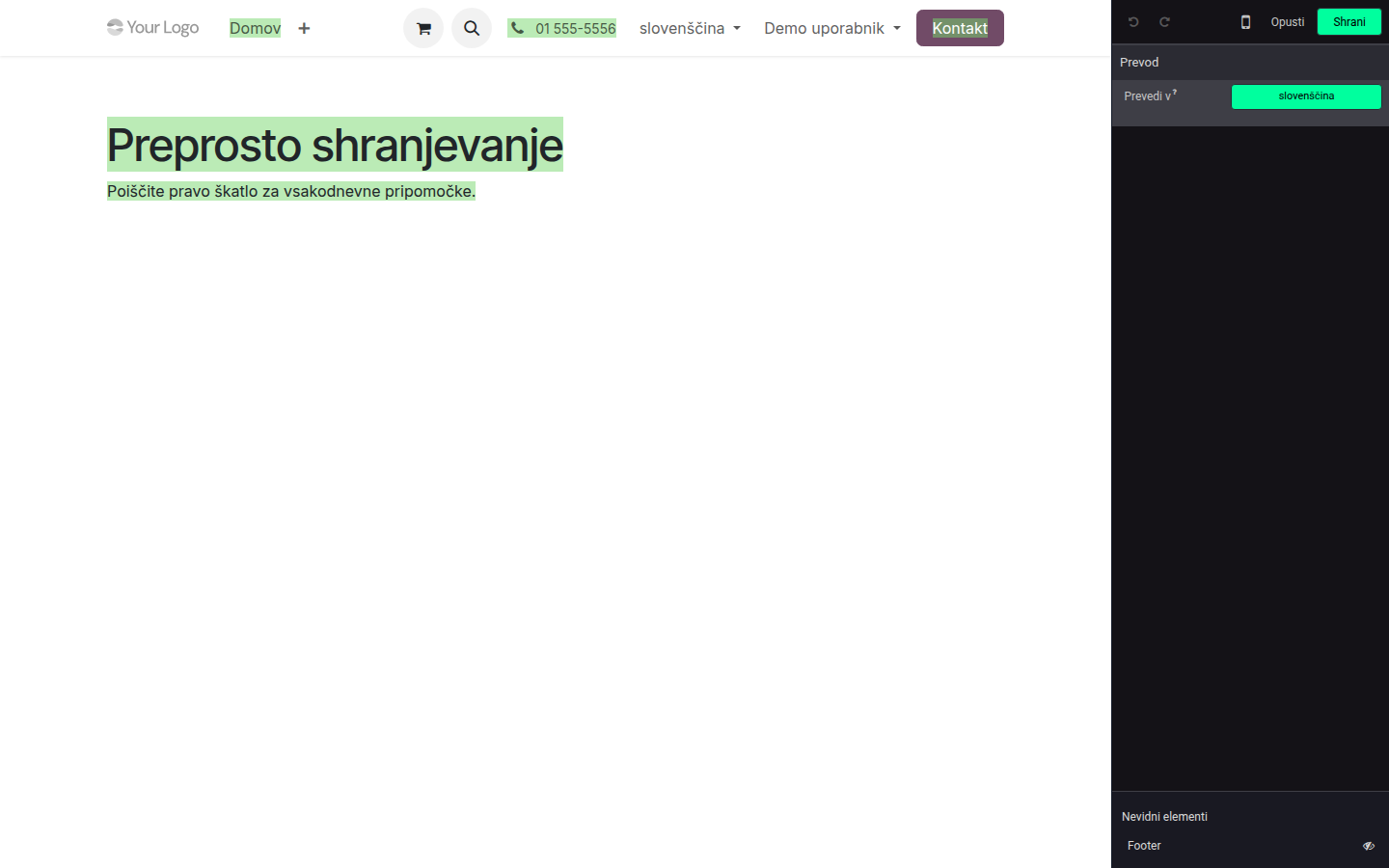Click the shopping cart icon
The height and width of the screenshot is (868, 1389).
pyautogui.click(x=423, y=28)
